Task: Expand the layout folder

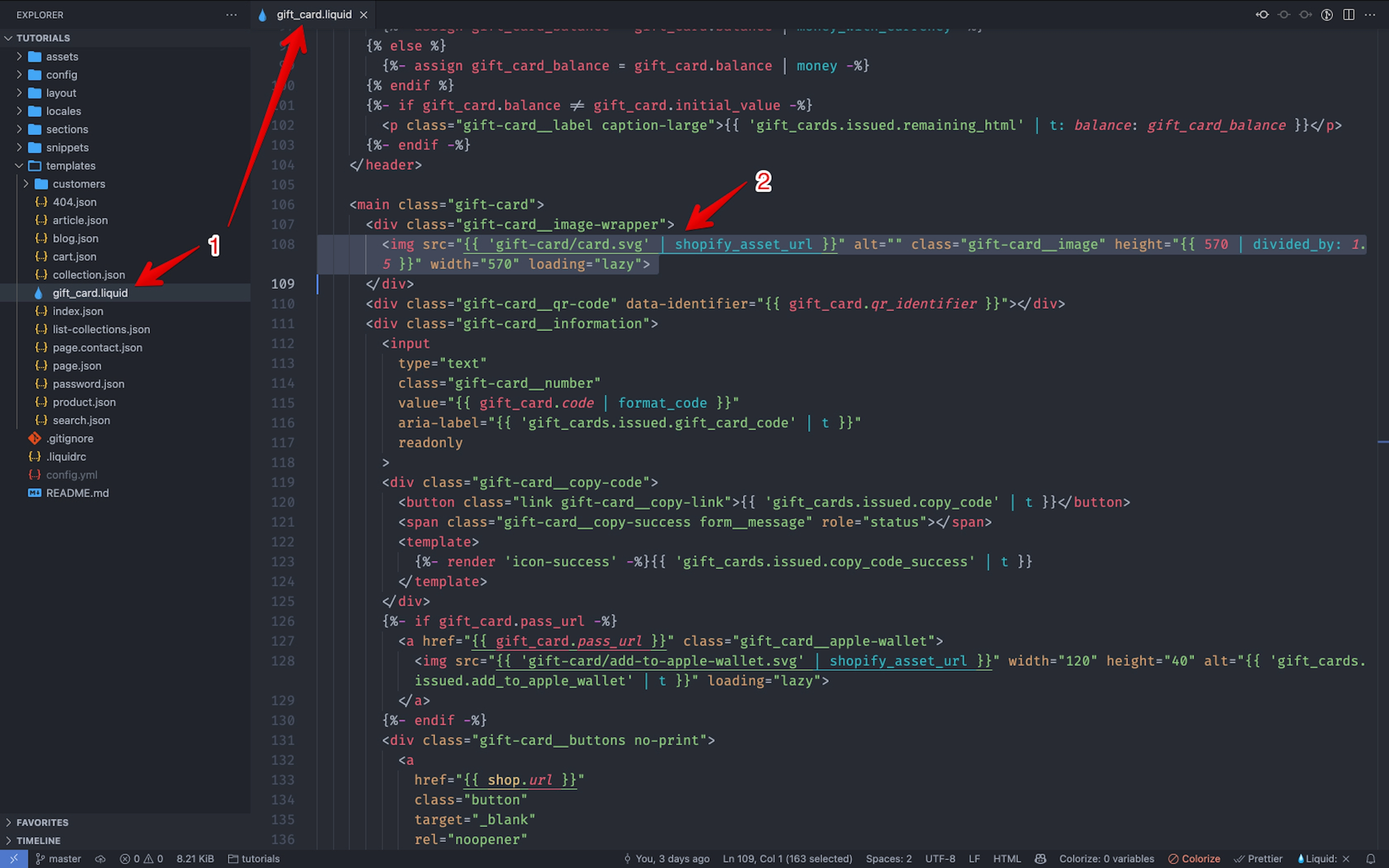Action: click(x=125, y=93)
